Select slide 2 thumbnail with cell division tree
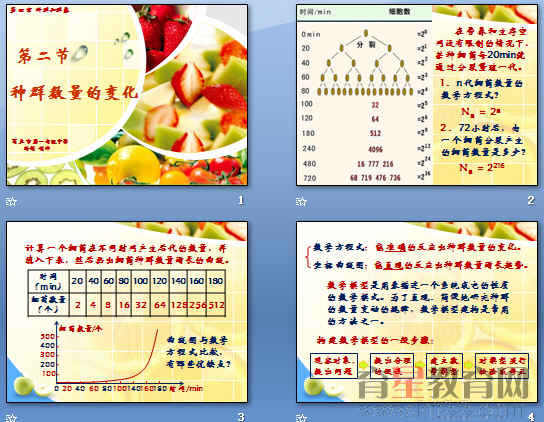 pos(417,95)
